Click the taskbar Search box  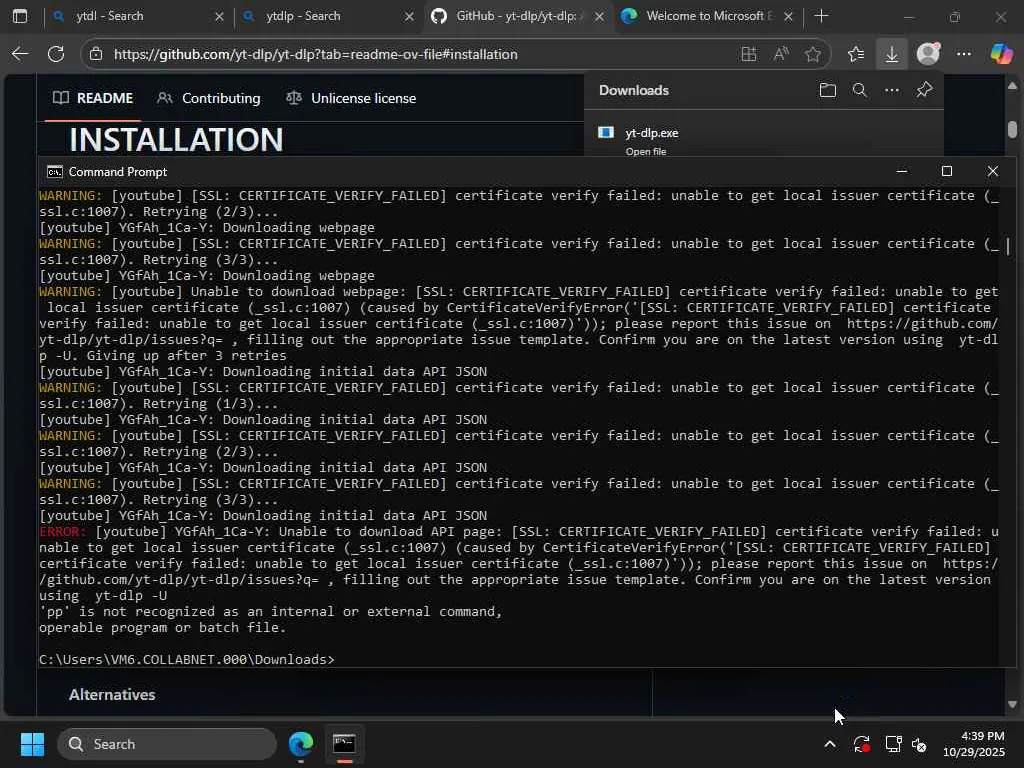pyautogui.click(x=167, y=744)
